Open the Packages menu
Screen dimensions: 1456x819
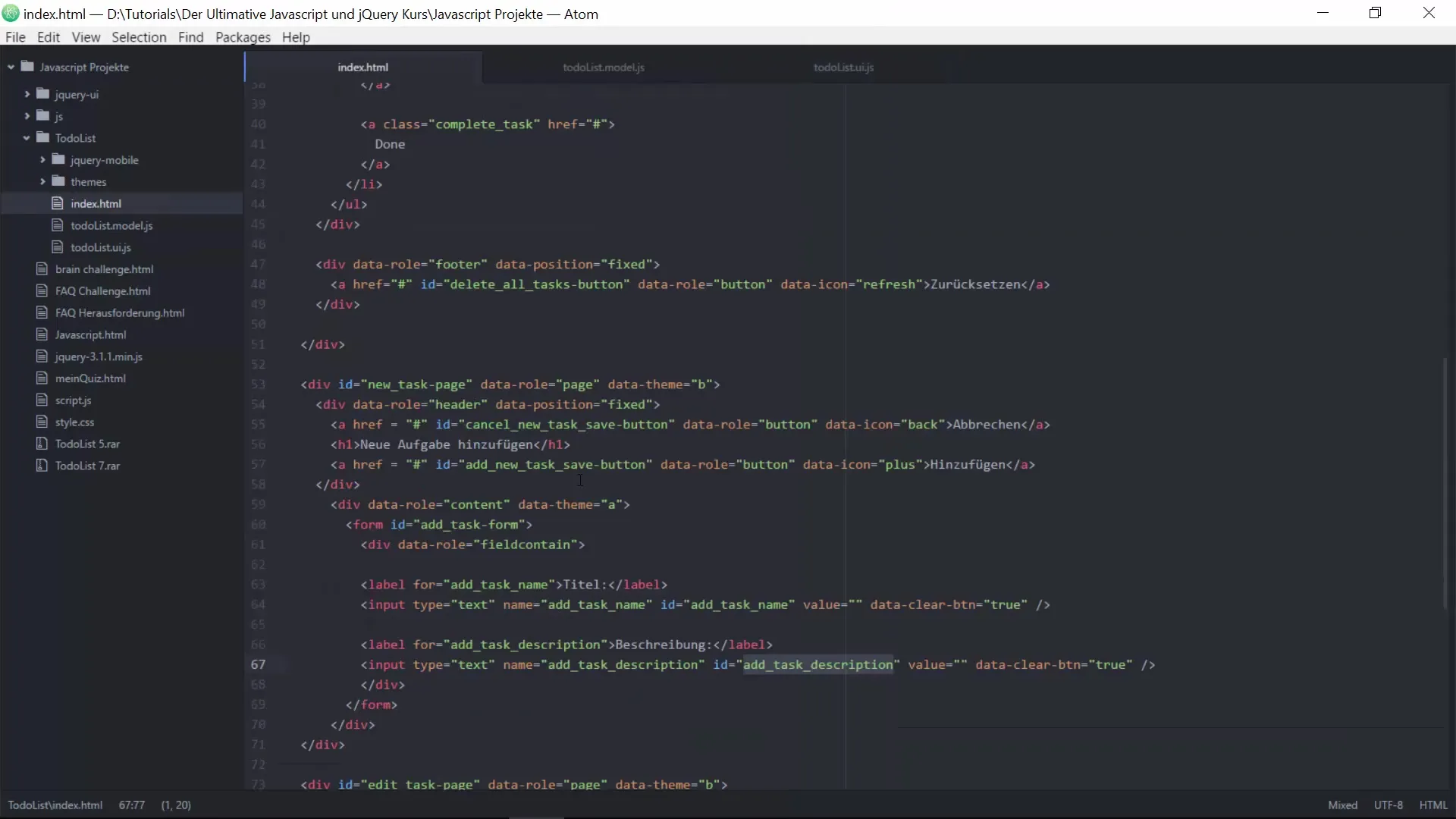coord(243,37)
